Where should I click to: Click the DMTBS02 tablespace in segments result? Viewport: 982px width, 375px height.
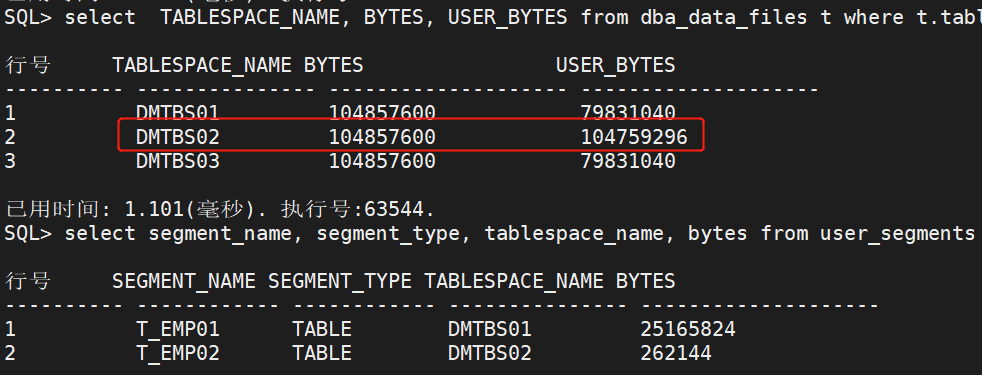click(490, 354)
